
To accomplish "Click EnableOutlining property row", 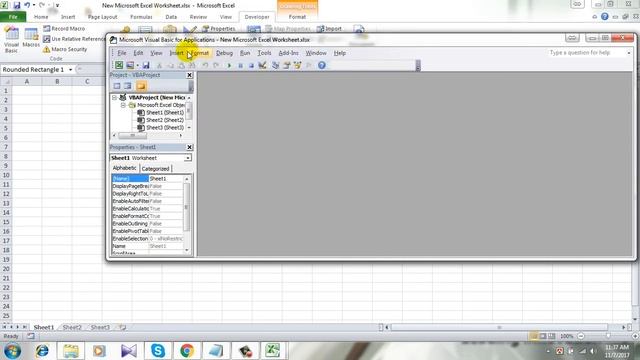I will [147, 224].
